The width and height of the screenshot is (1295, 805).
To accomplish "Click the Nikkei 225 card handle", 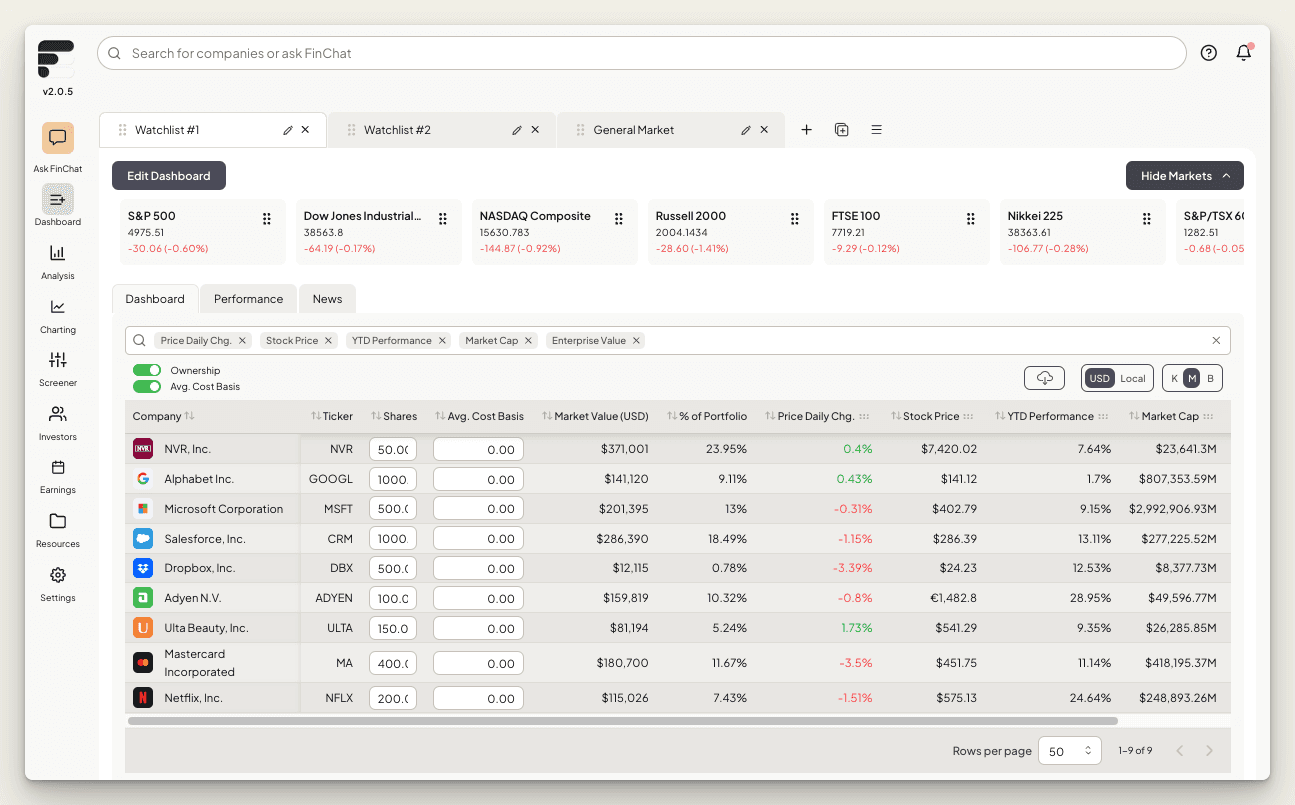I will [1147, 219].
